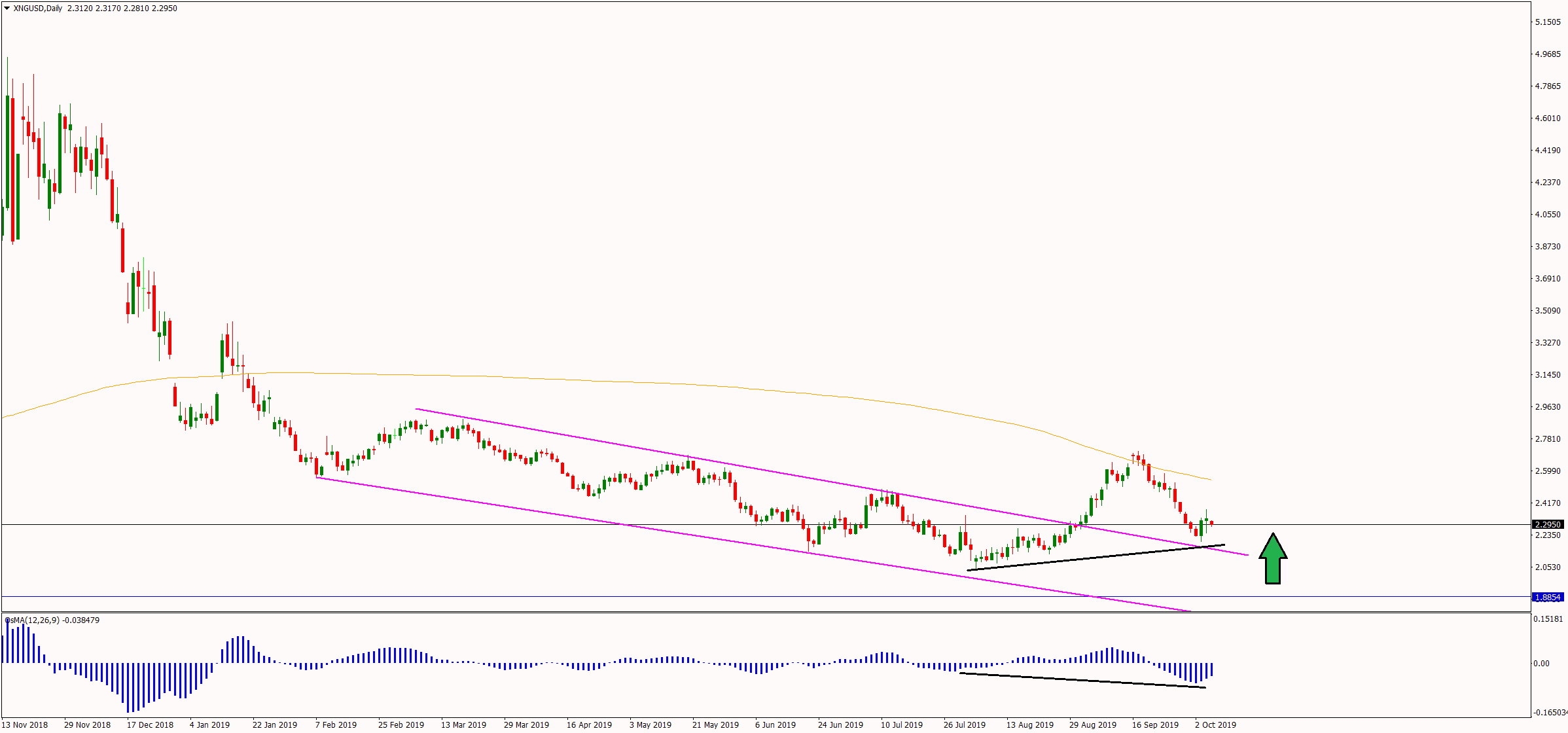Click the 0.00 level on the OsMA scale
This screenshot has width=1568, height=733.
coord(1541,663)
